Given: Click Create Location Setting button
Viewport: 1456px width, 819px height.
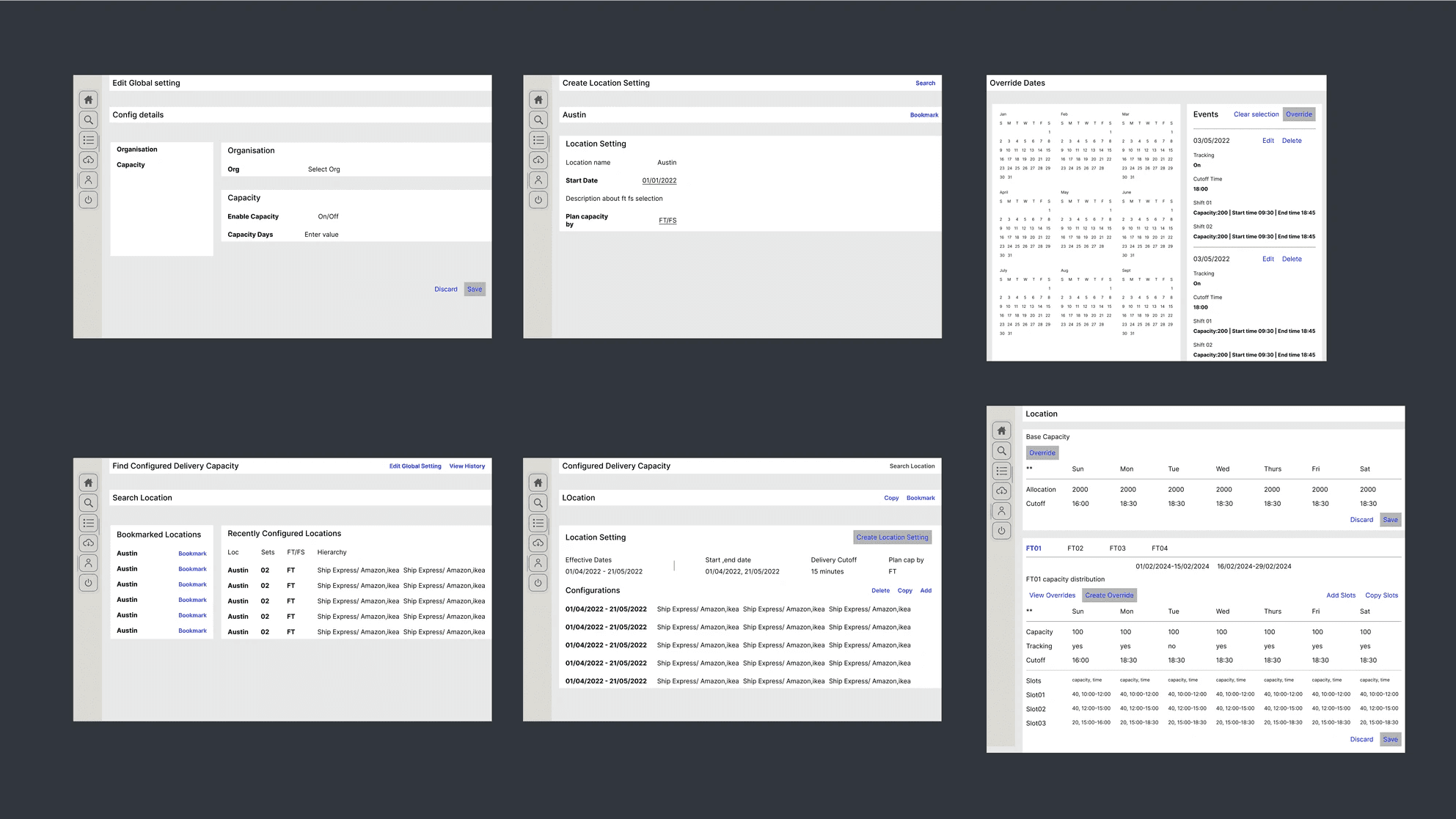Looking at the screenshot, I should pyautogui.click(x=892, y=537).
